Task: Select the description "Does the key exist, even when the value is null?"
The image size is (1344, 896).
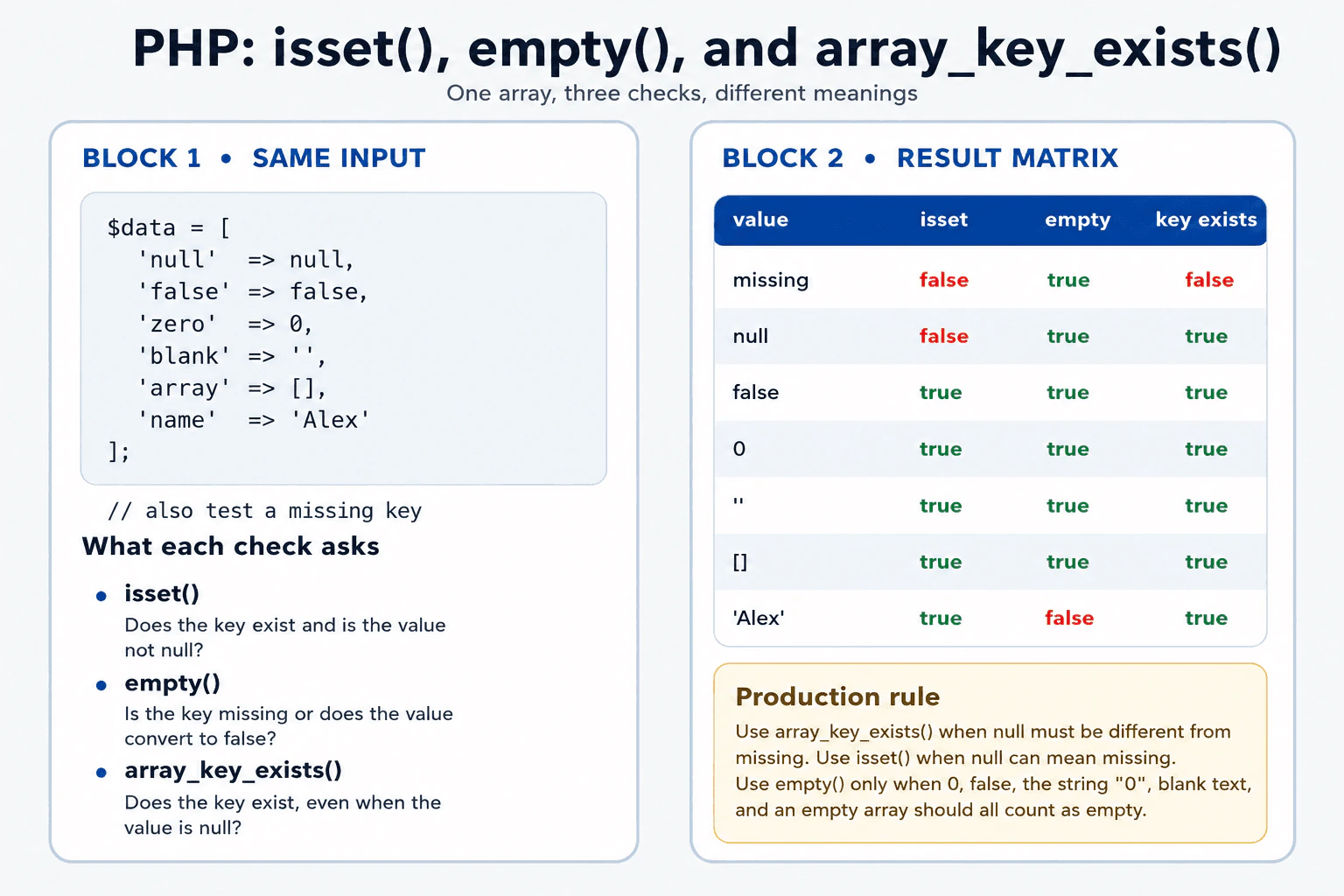Action: pos(283,815)
